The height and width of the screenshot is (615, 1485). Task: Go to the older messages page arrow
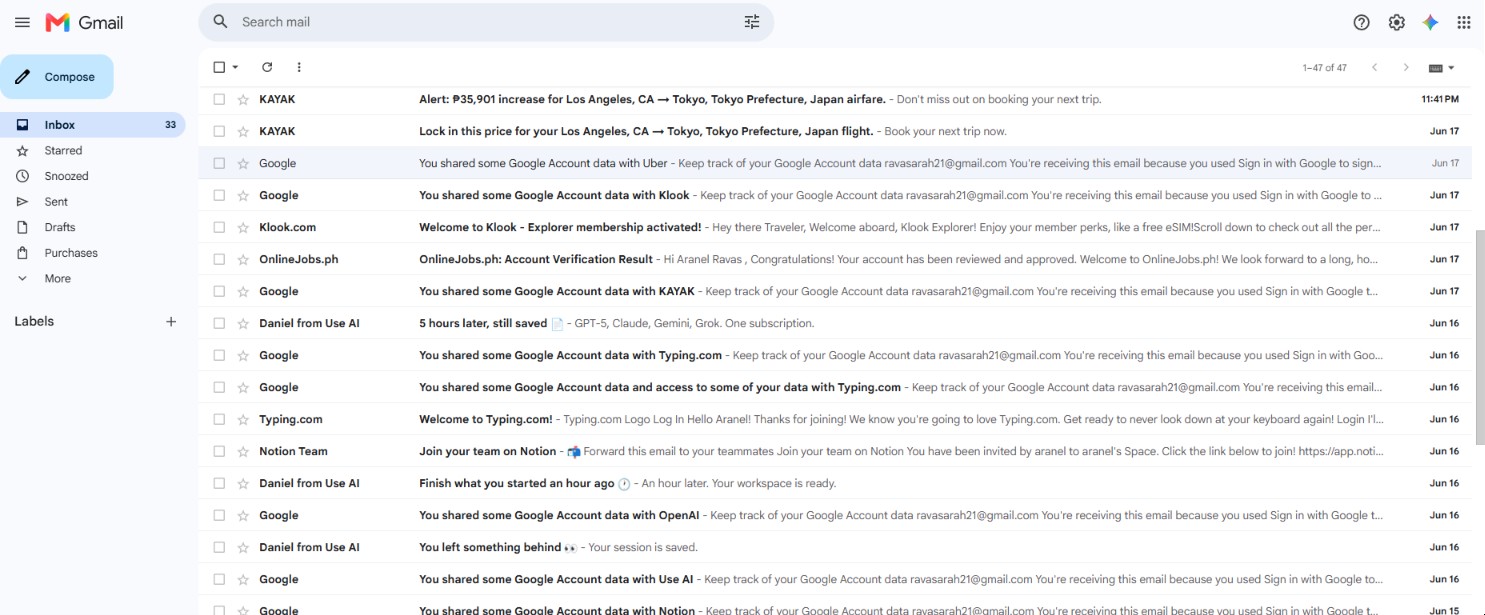1406,67
